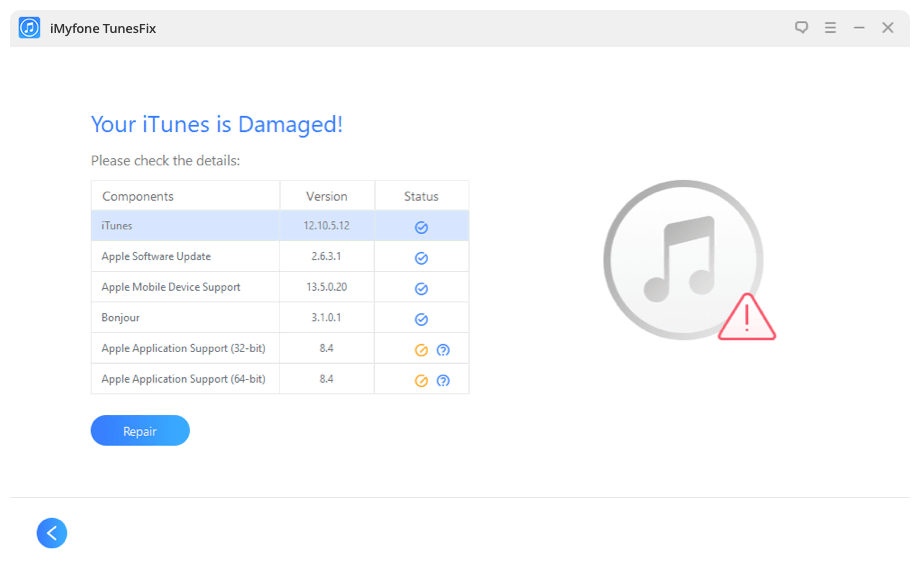This screenshot has height=584, width=920.
Task: Minimize the TunesFix window
Action: (858, 28)
